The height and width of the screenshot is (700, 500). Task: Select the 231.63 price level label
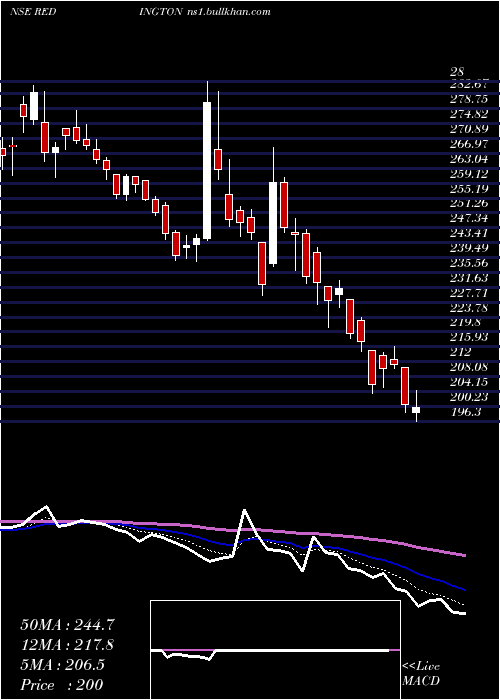(470, 278)
